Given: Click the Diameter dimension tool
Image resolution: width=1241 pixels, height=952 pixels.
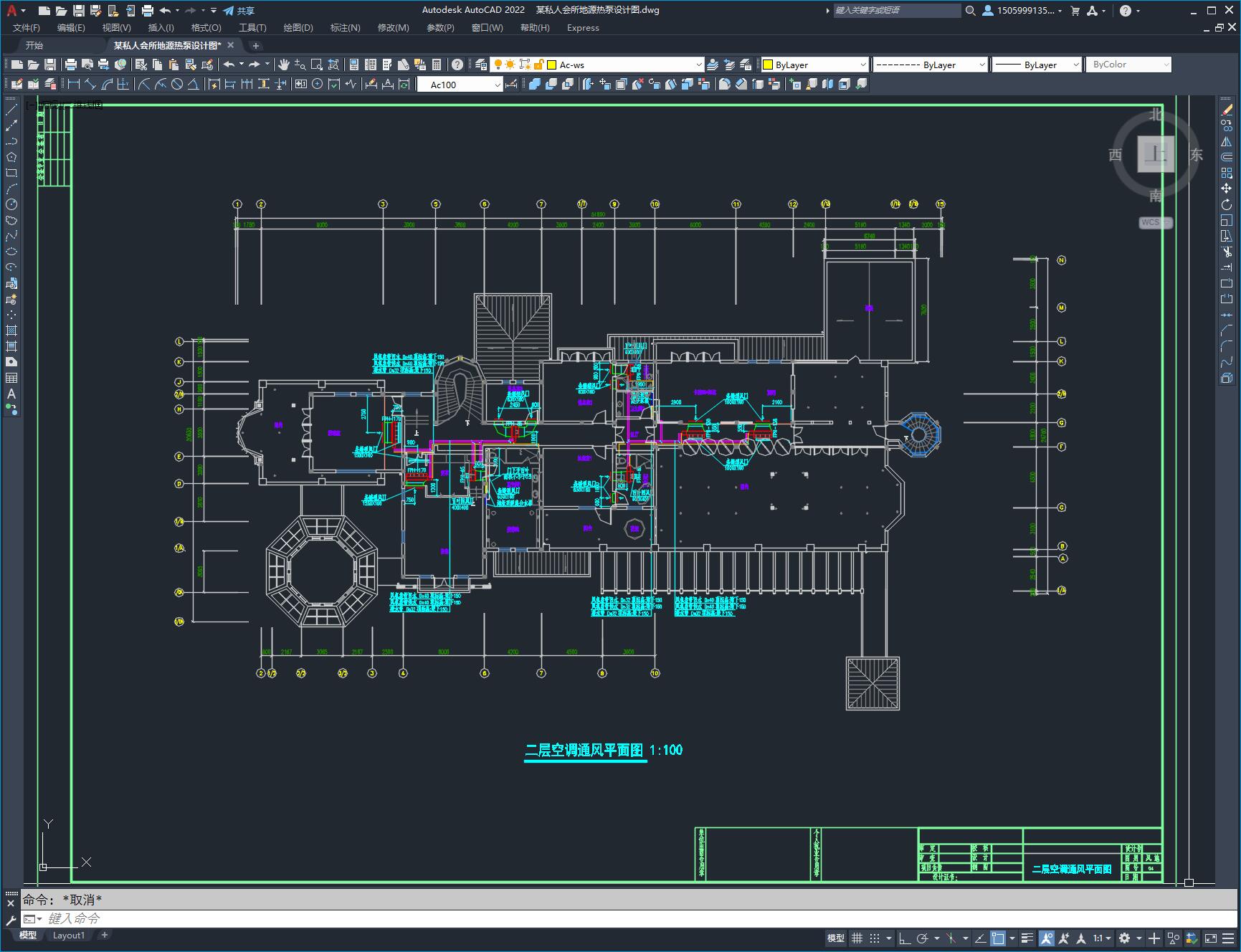Looking at the screenshot, I should pyautogui.click(x=177, y=84).
